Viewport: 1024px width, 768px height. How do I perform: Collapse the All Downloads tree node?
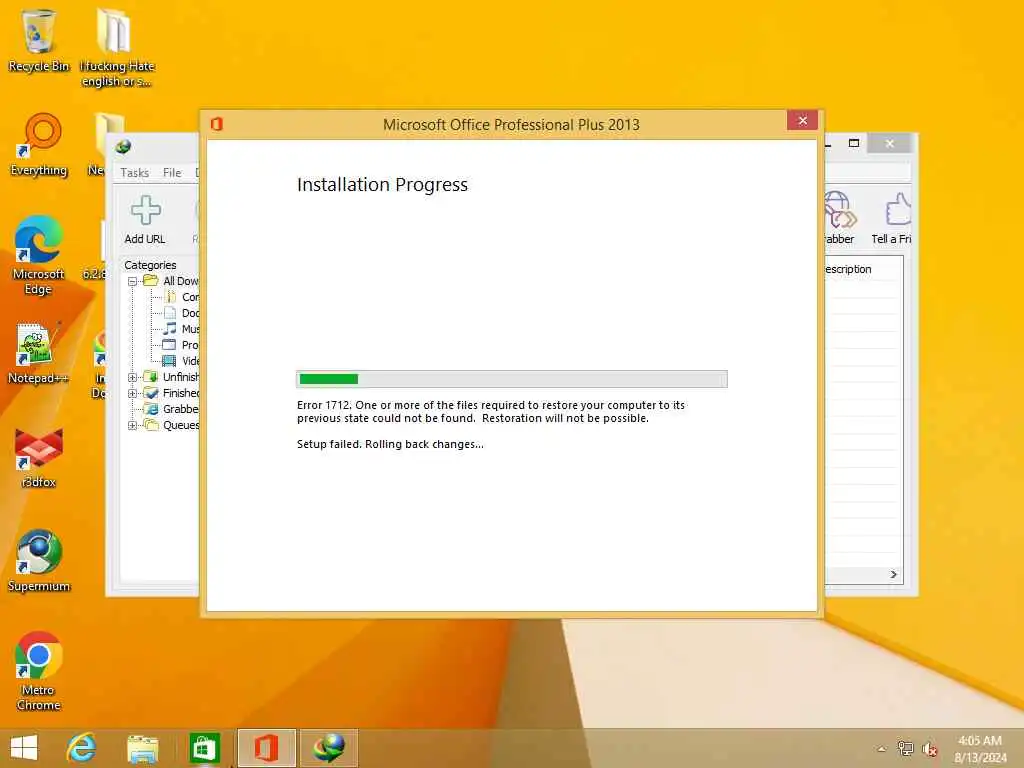click(133, 281)
